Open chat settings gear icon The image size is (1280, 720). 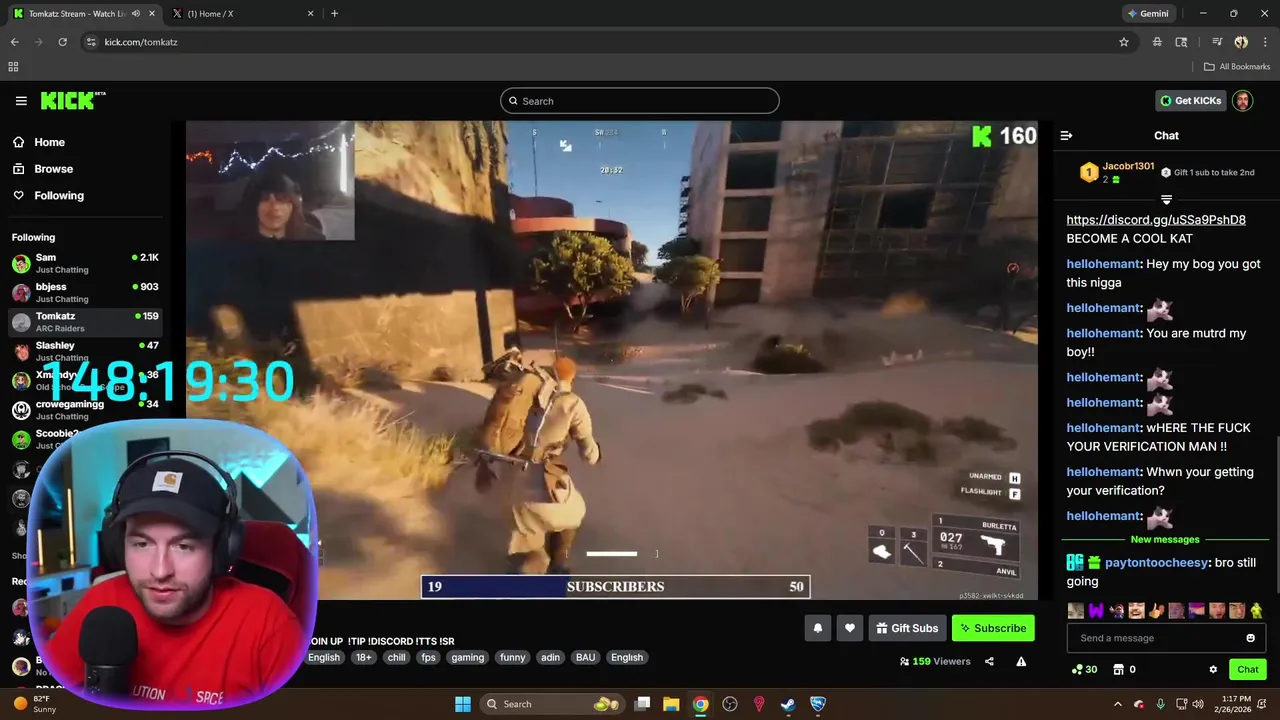click(1213, 670)
